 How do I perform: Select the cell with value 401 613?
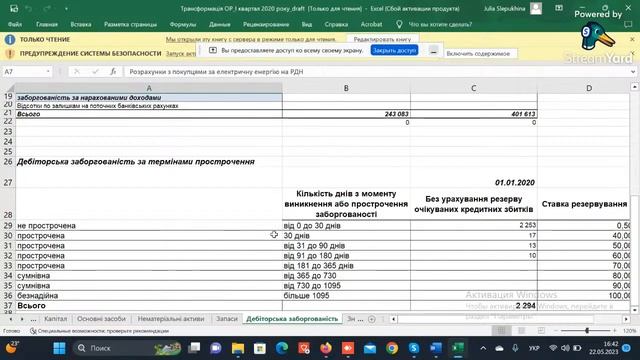(473, 114)
